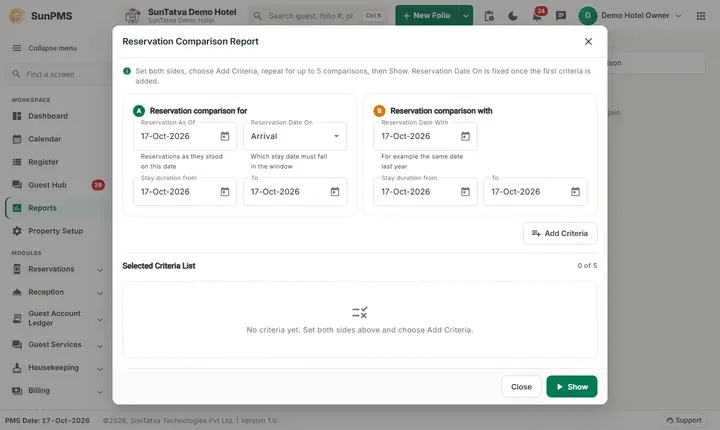Click the Property Setup gear icon
Image resolution: width=720 pixels, height=430 pixels.
click(17, 231)
